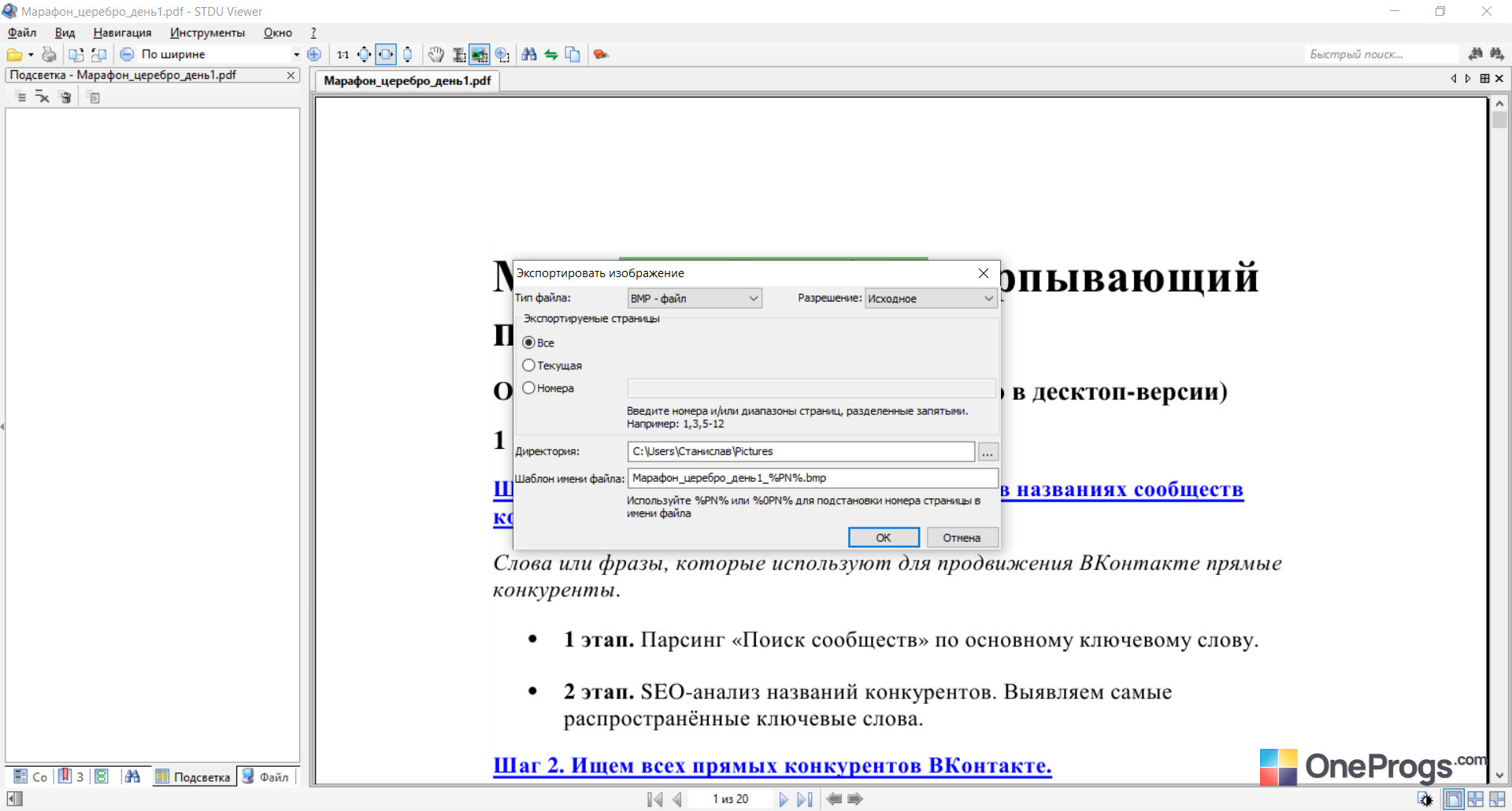Click Отмена in export dialog

pyautogui.click(x=962, y=538)
